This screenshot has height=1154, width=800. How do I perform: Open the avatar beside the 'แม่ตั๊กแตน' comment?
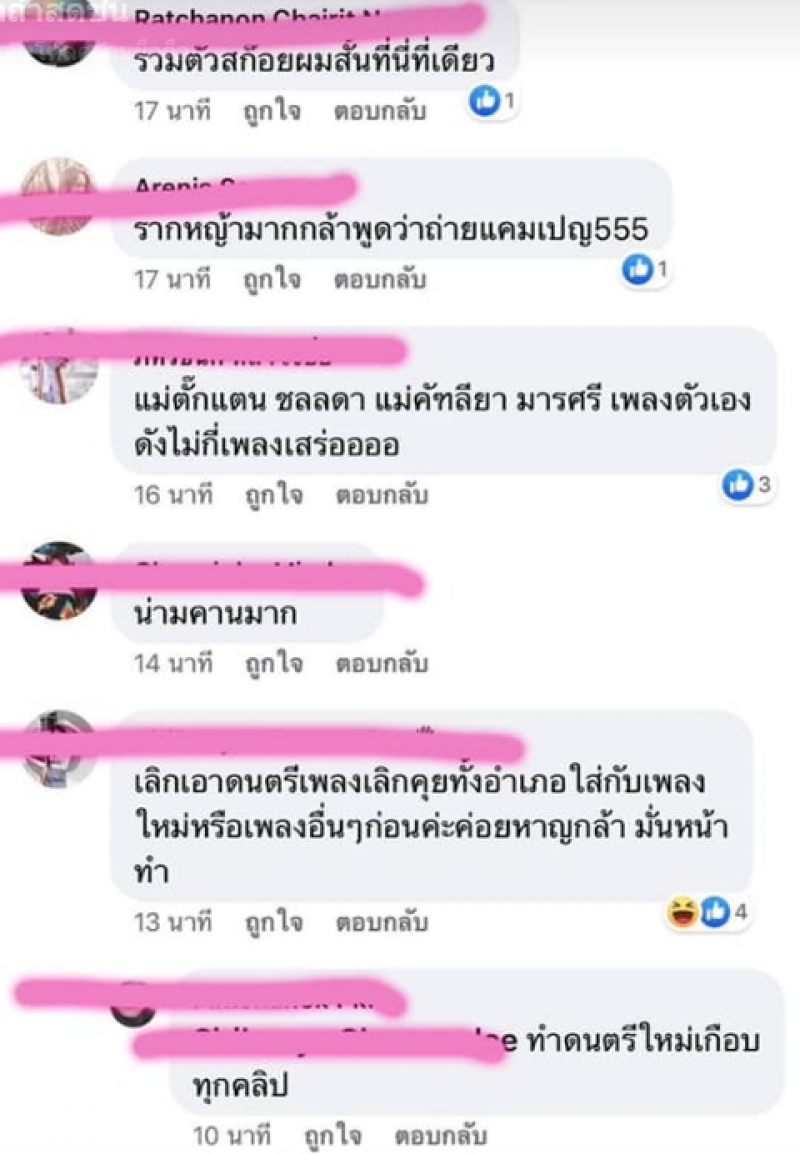pyautogui.click(x=58, y=368)
